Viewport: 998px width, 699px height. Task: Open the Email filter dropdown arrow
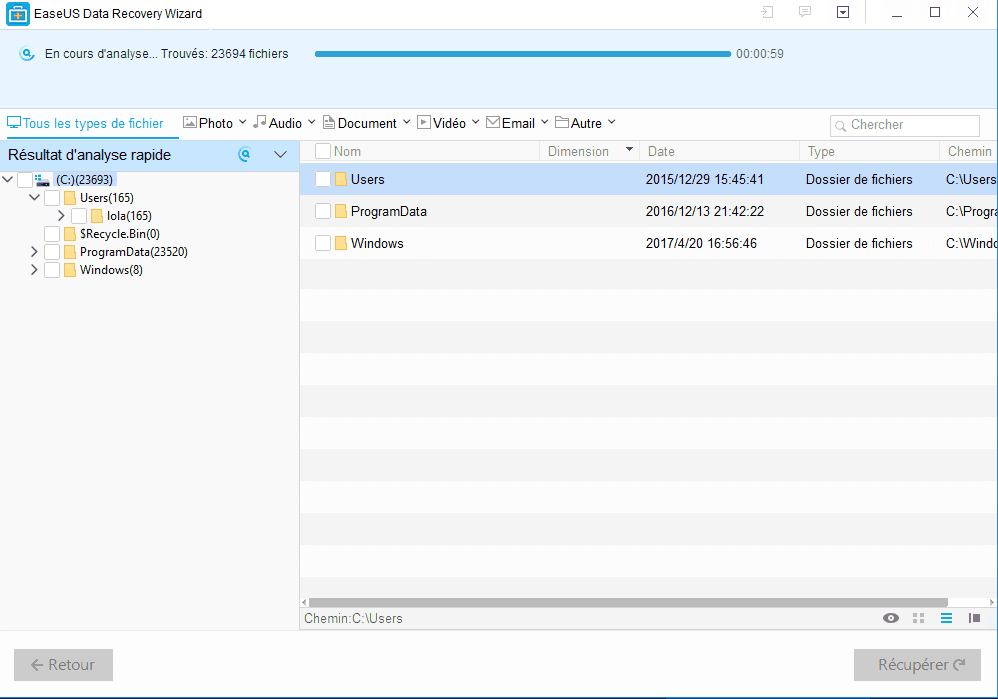[x=544, y=122]
